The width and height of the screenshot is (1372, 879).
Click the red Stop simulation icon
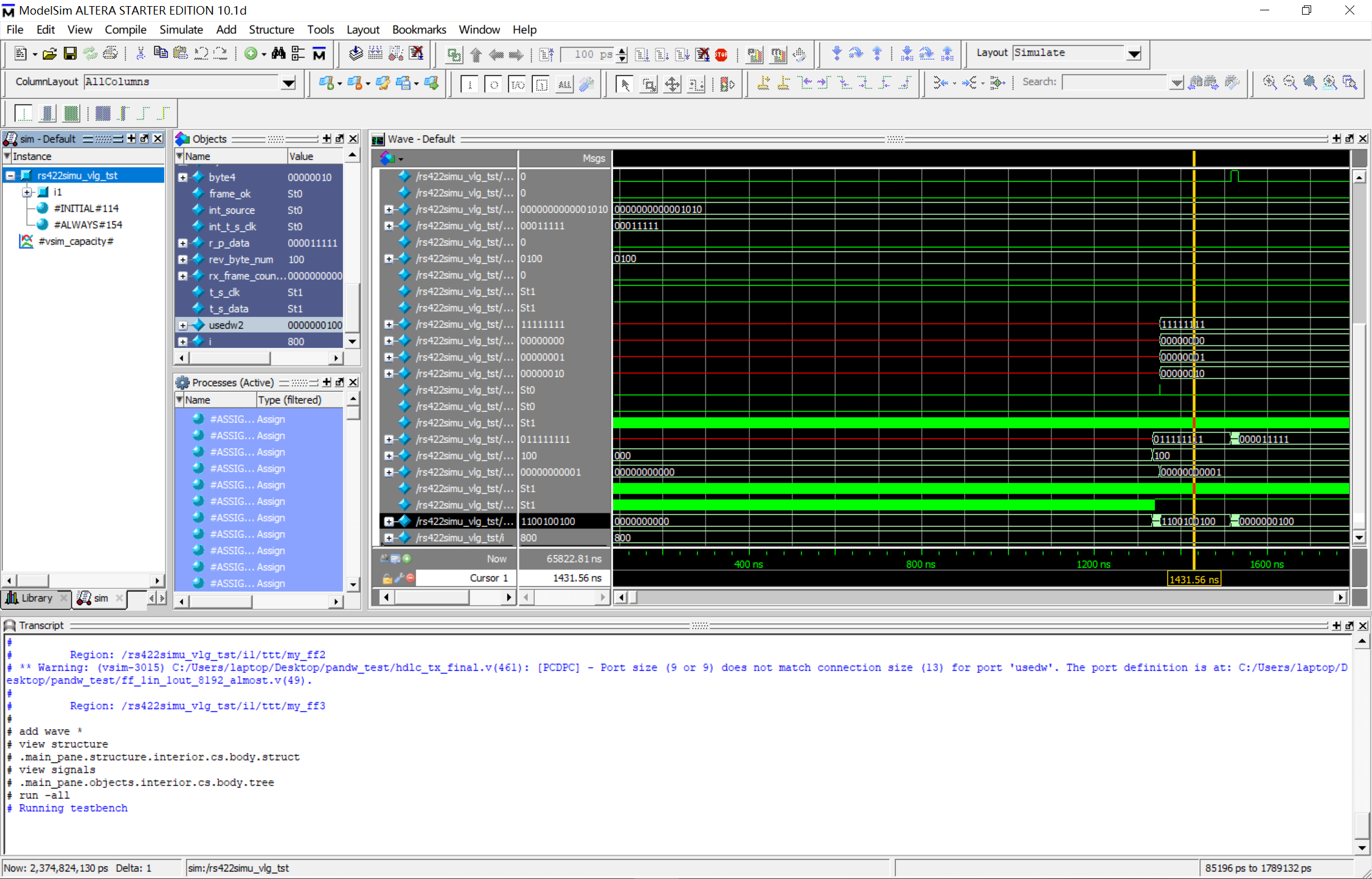click(x=722, y=55)
